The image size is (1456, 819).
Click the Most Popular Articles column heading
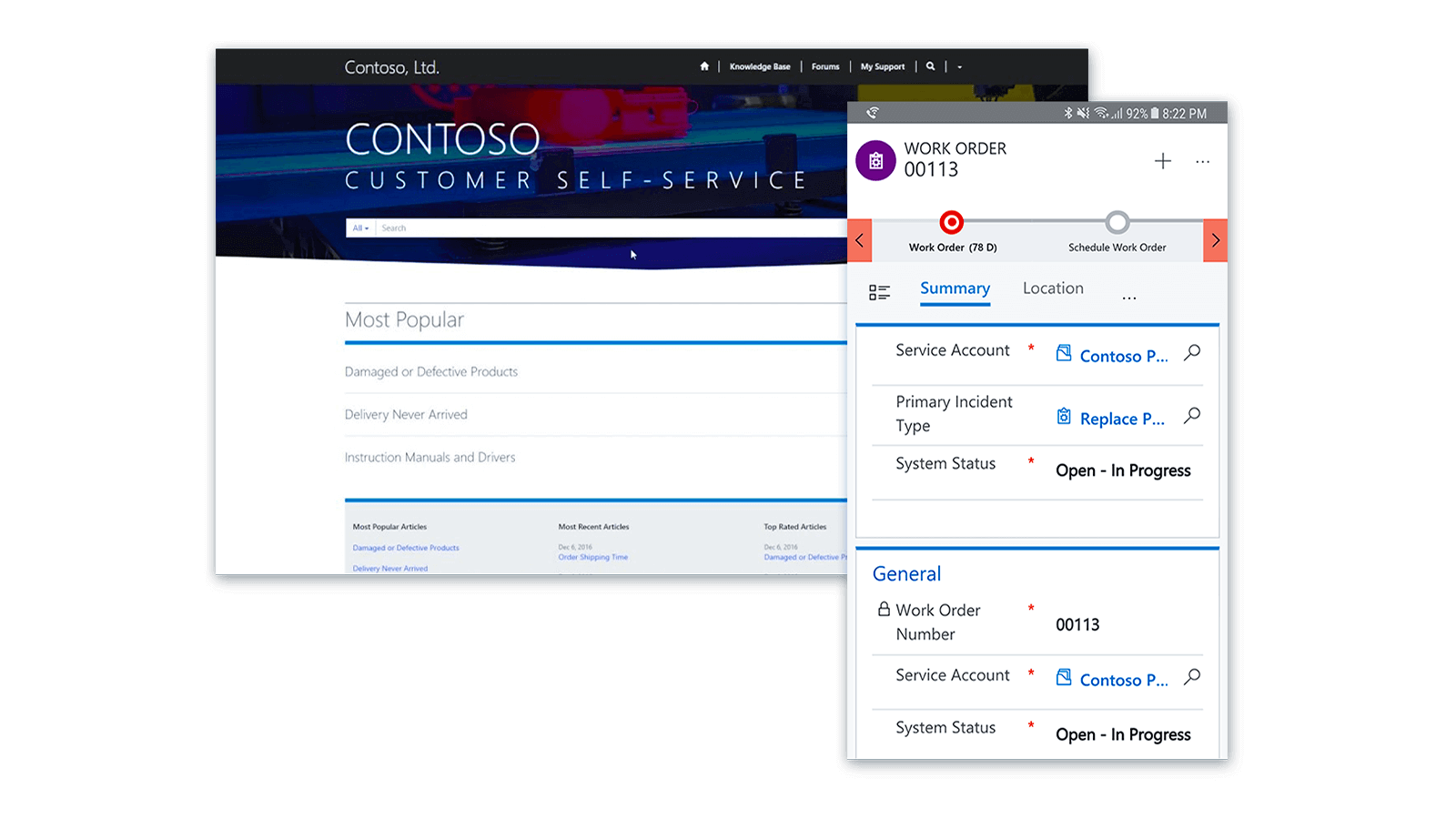pos(389,527)
